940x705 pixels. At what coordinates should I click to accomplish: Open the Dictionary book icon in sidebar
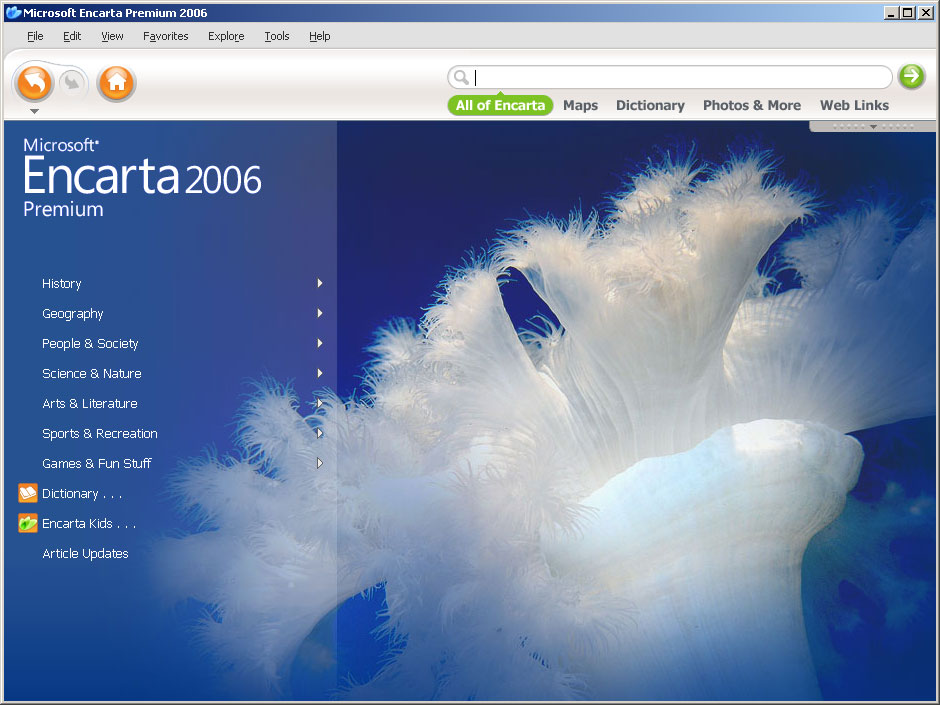tap(28, 493)
